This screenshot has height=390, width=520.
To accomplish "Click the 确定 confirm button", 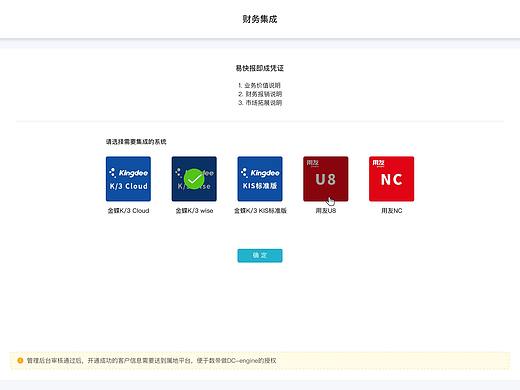I will (260, 256).
